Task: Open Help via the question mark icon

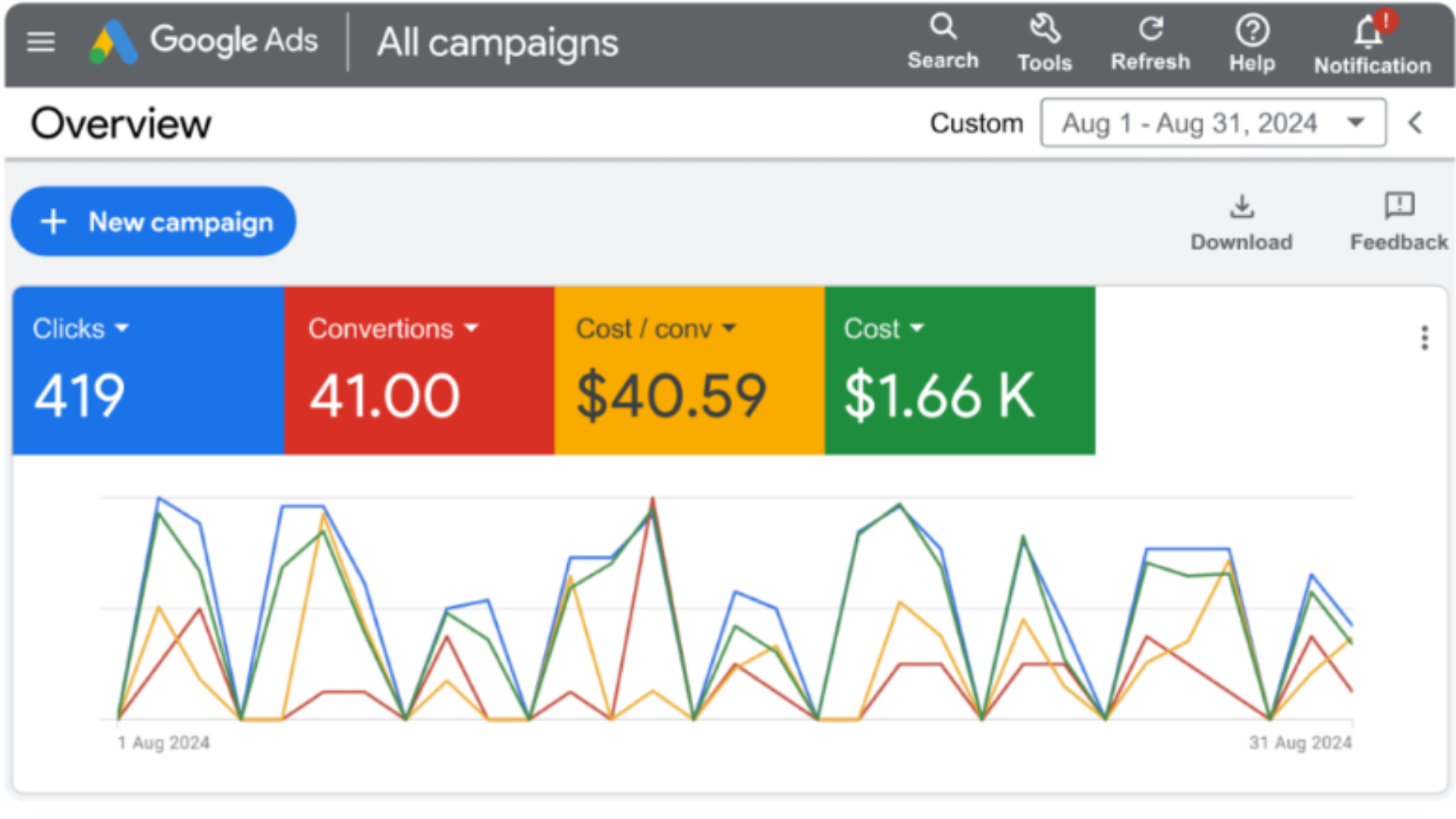Action: point(1252,30)
